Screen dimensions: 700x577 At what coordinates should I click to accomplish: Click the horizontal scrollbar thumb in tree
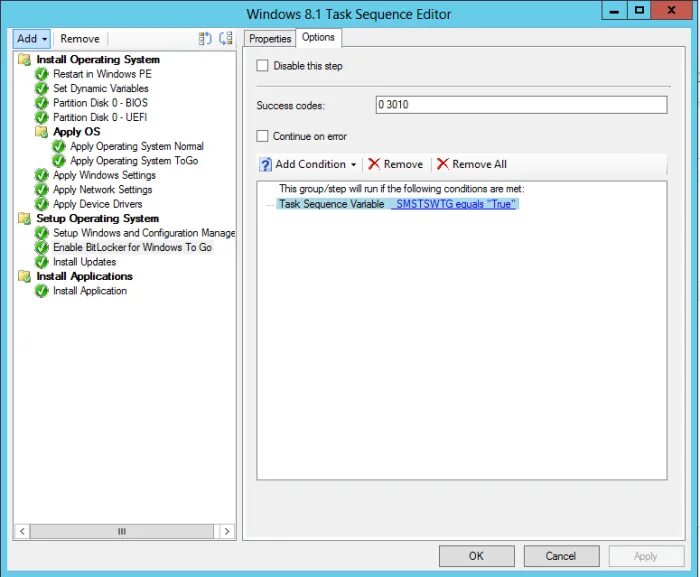122,531
